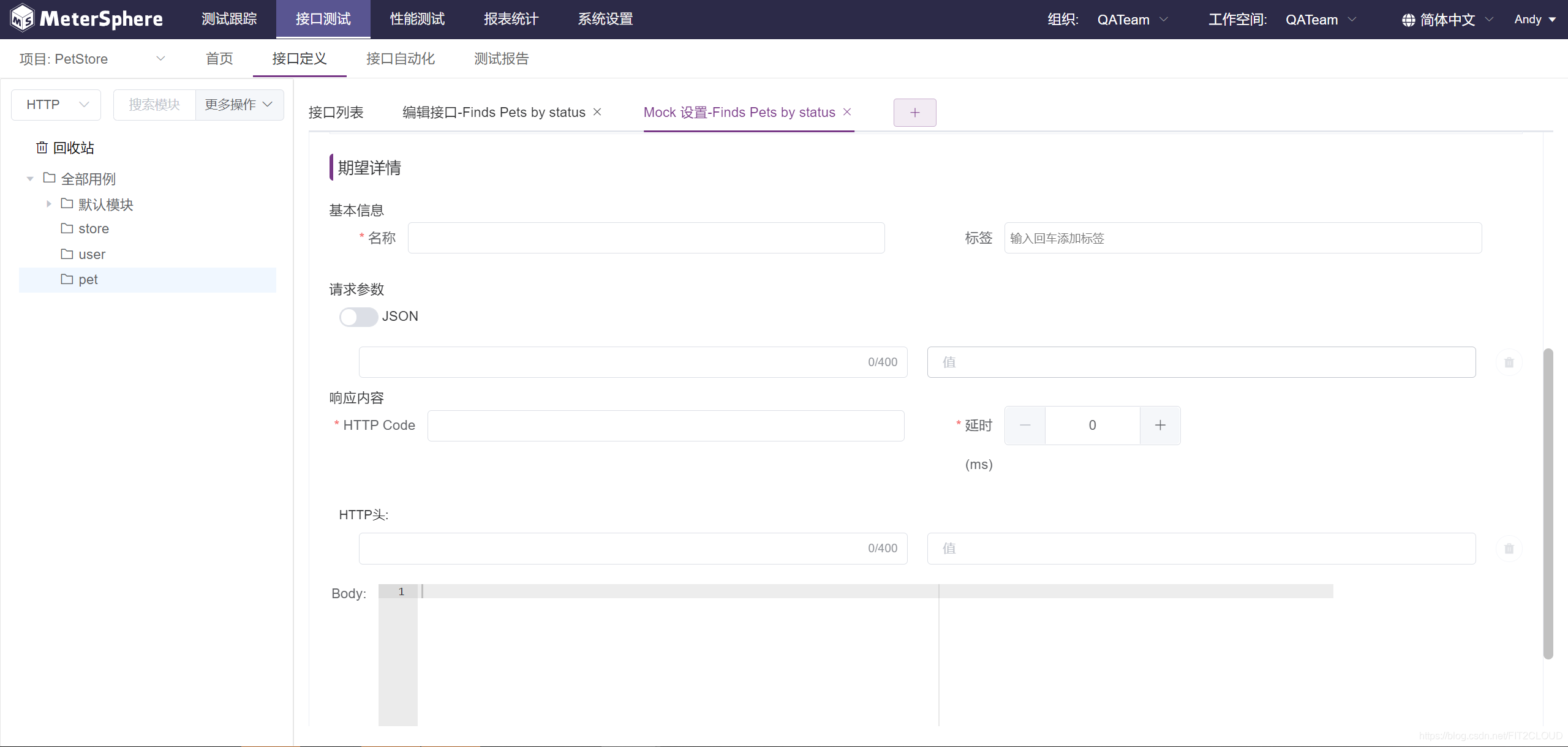Click the HTTP Code input field
The height and width of the screenshot is (747, 1568).
point(665,426)
